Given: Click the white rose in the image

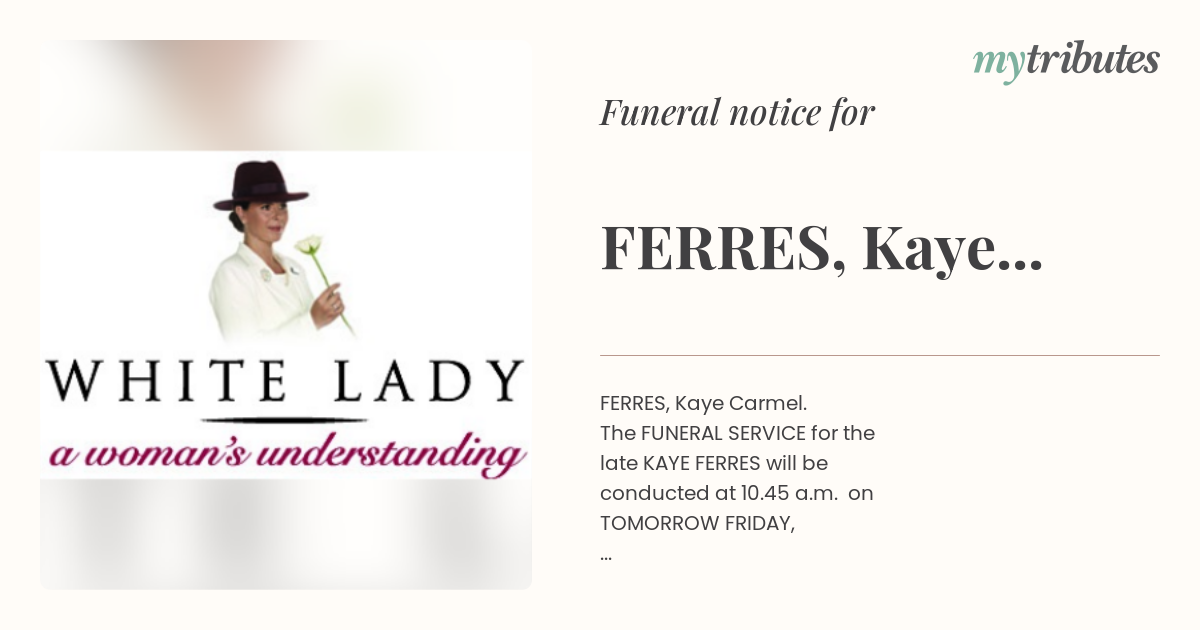Looking at the screenshot, I should point(311,245).
